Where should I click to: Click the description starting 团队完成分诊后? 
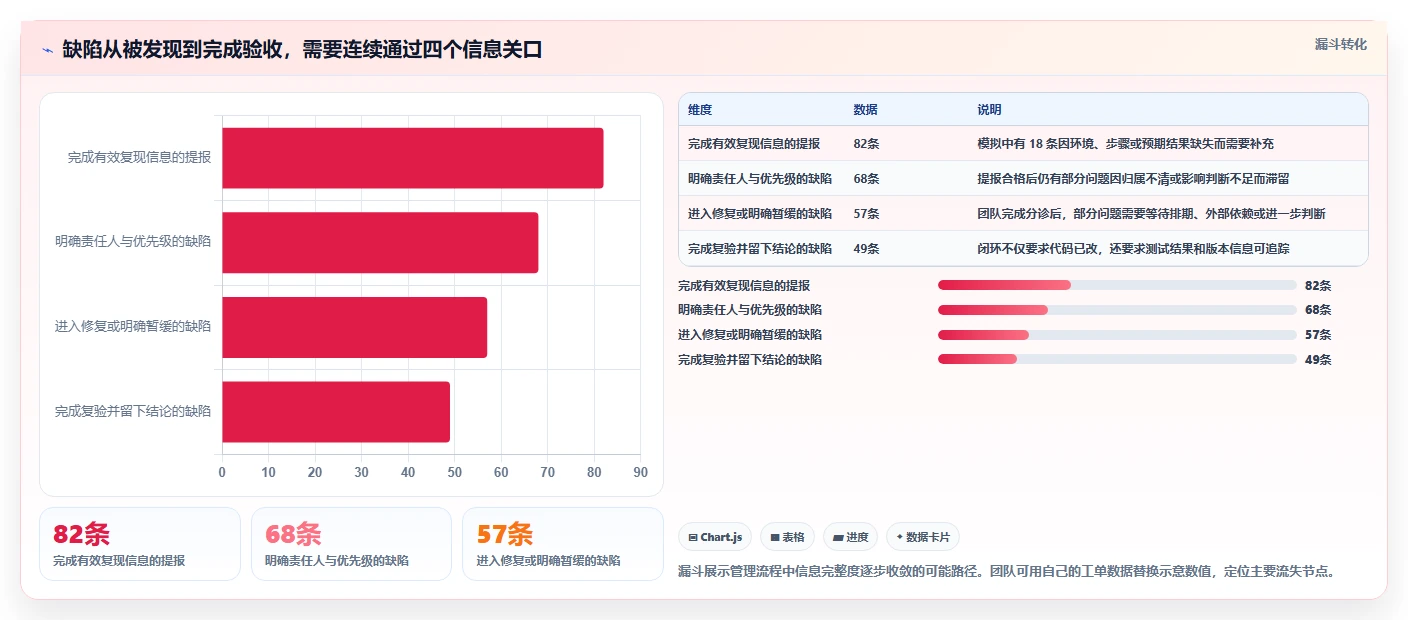click(x=1151, y=214)
